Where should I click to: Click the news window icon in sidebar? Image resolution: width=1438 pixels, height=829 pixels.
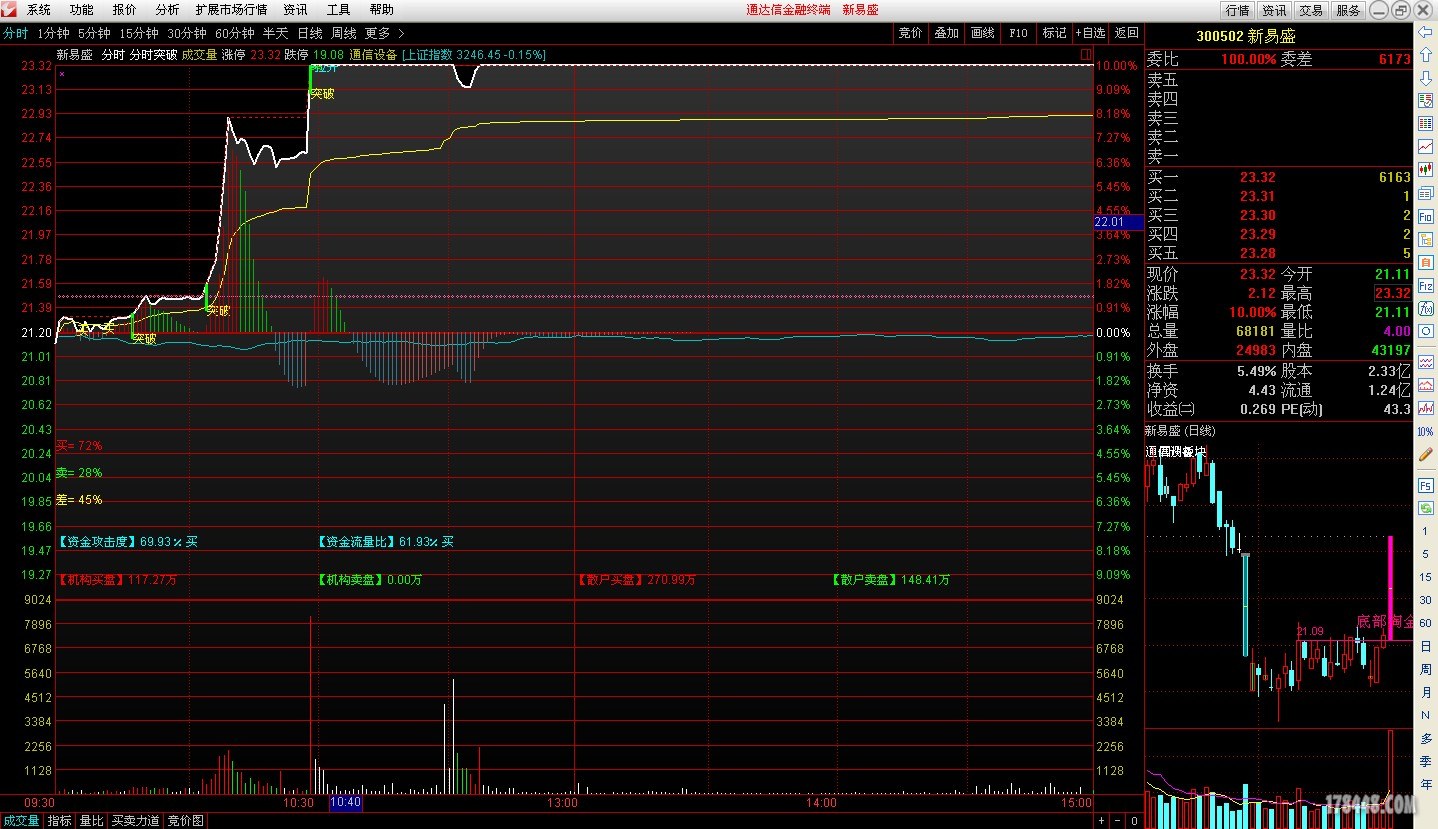point(1426,193)
